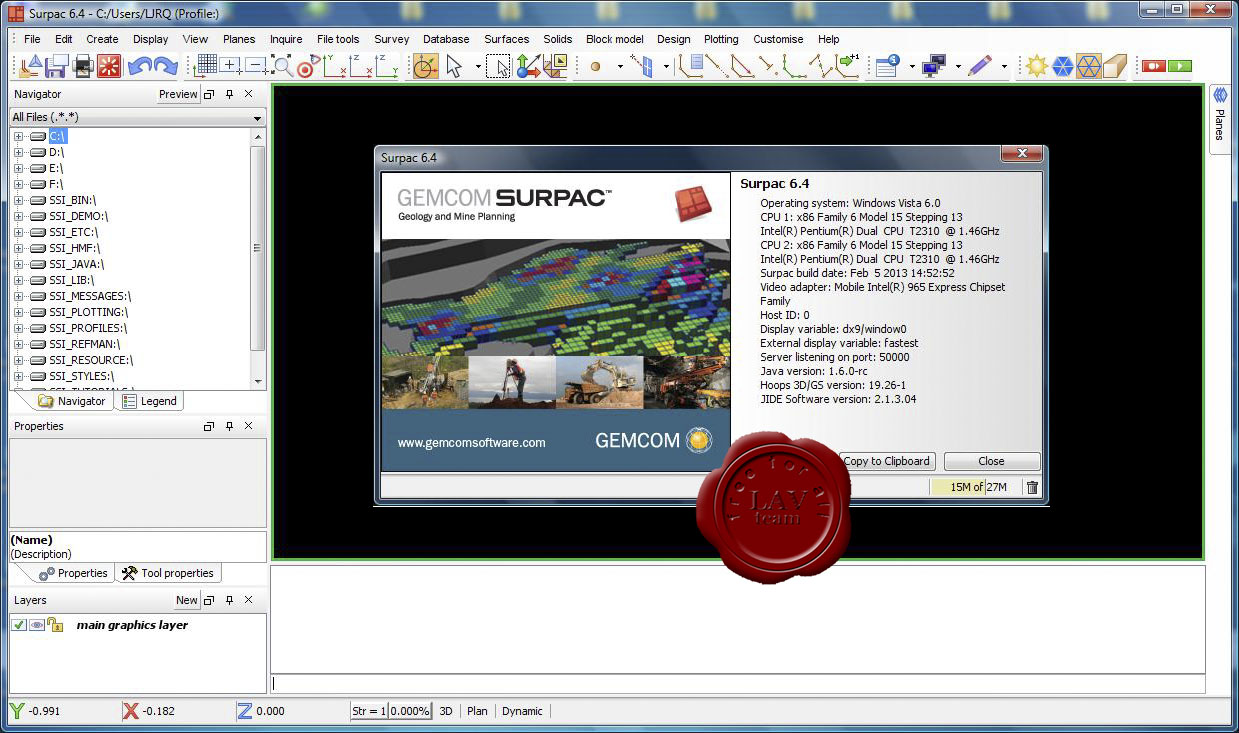Click the networked computers toolbar icon
The height and width of the screenshot is (733, 1239).
934,66
